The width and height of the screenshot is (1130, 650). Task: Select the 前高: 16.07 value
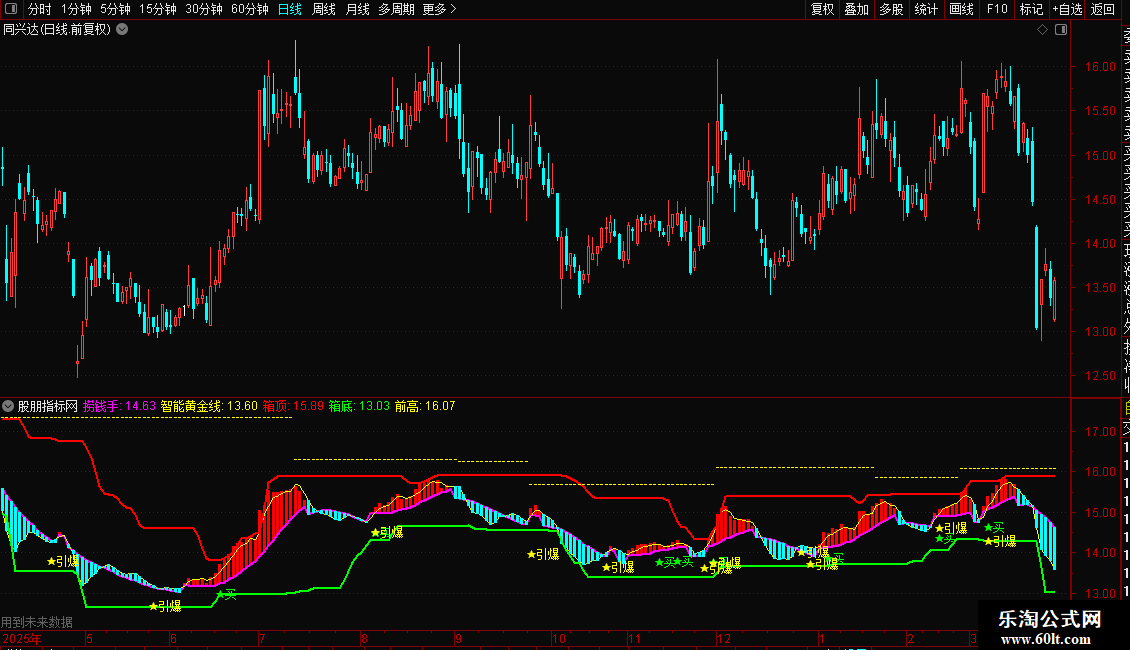point(425,406)
